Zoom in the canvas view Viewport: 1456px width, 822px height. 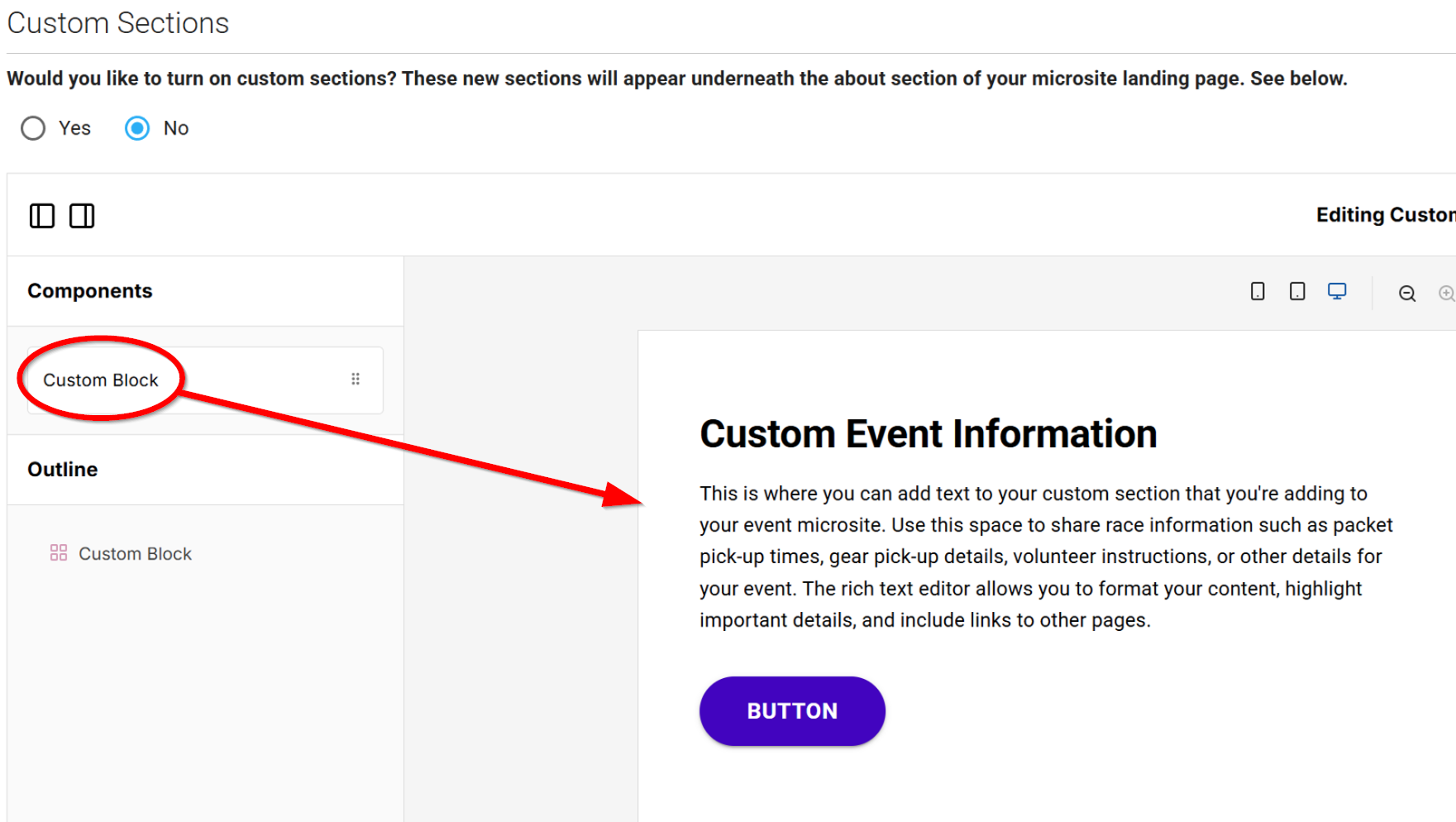tap(1445, 294)
